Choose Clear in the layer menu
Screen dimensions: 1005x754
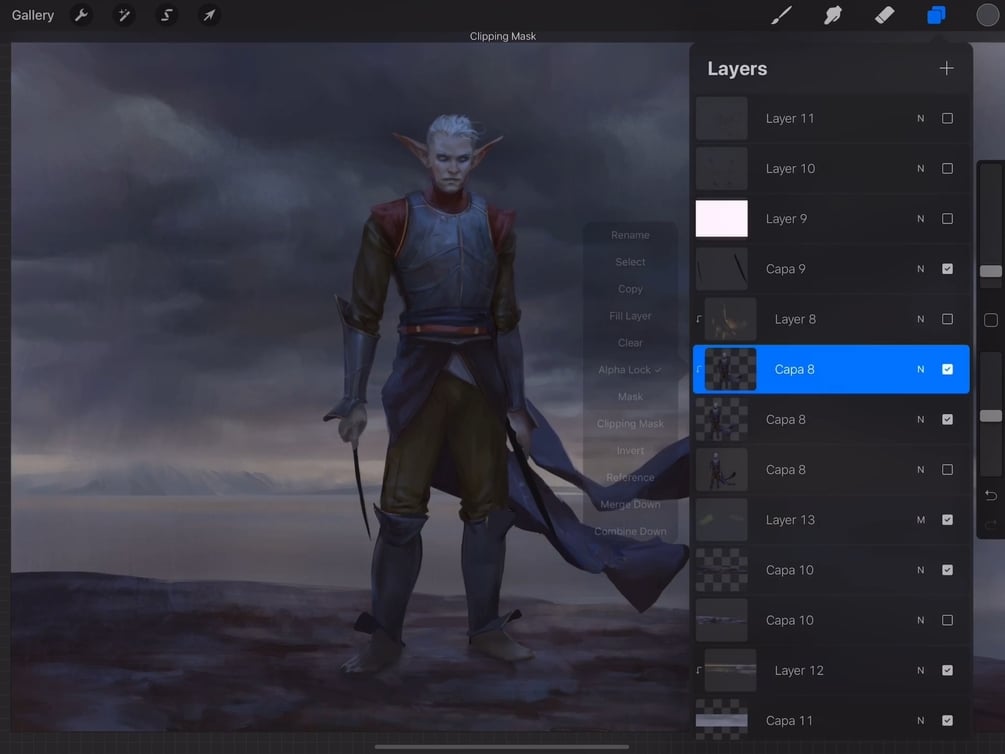click(630, 343)
